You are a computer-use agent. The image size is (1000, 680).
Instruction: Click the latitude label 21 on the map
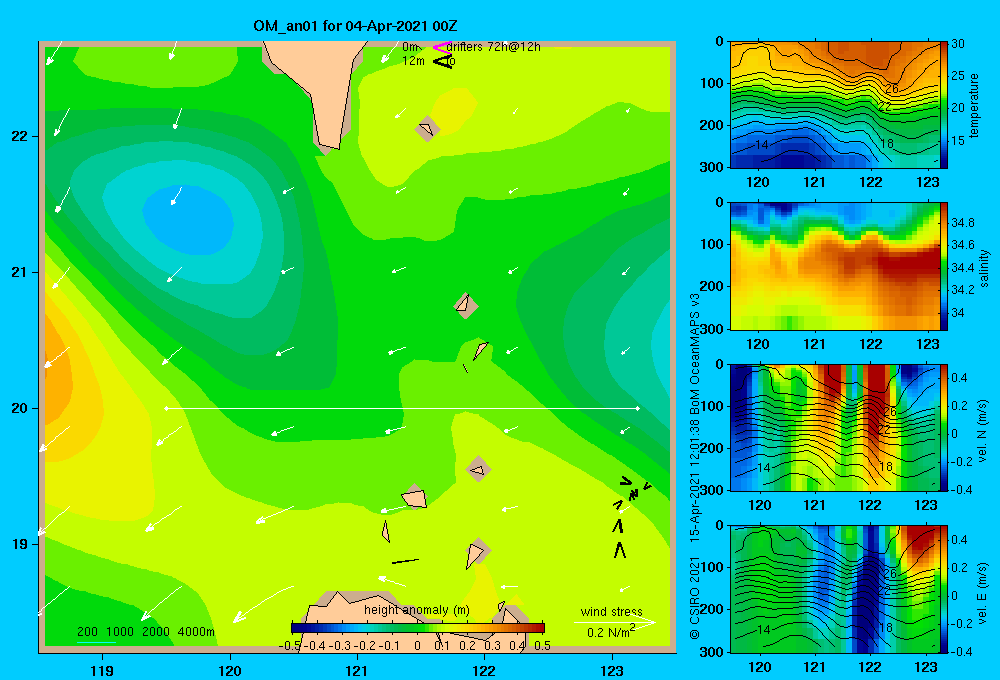(20, 272)
